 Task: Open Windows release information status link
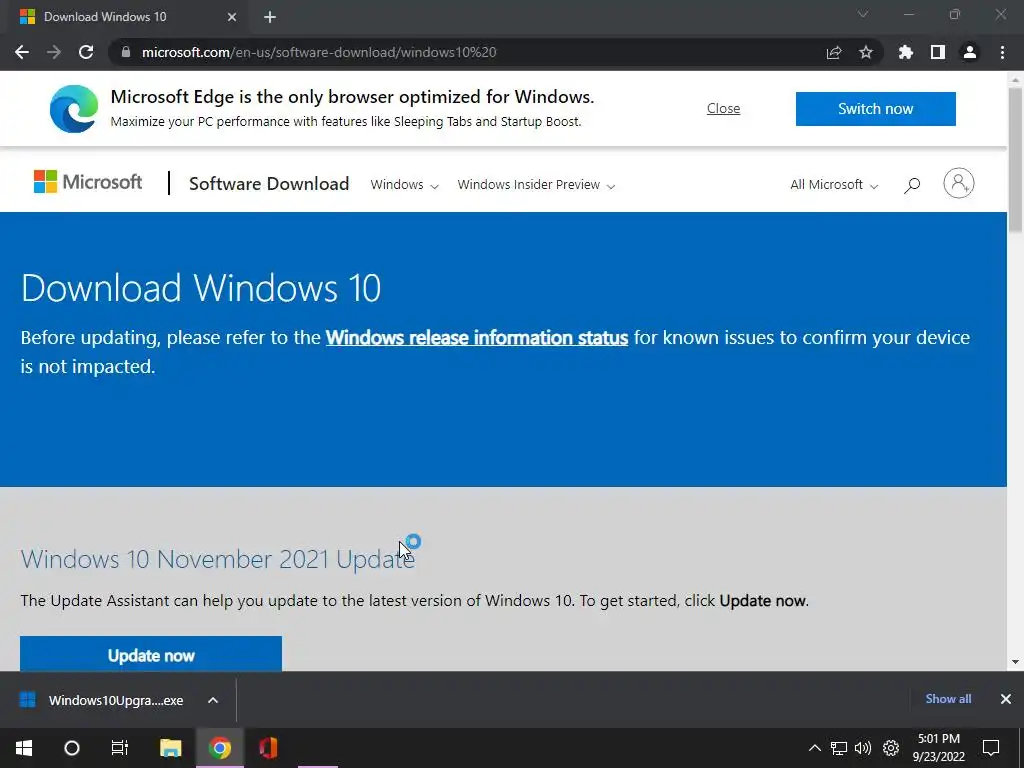click(477, 338)
